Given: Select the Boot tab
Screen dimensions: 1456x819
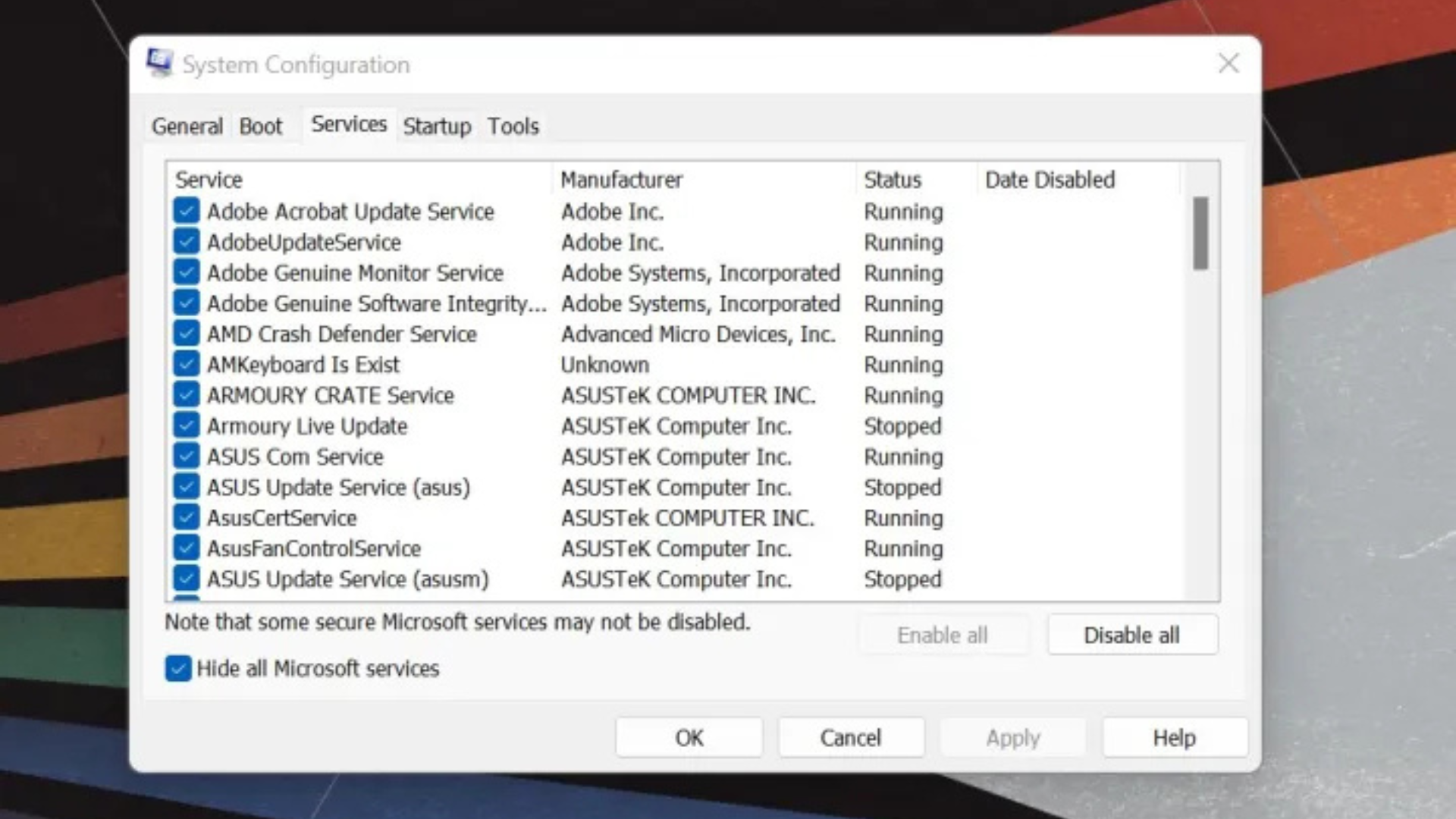Looking at the screenshot, I should click(260, 126).
